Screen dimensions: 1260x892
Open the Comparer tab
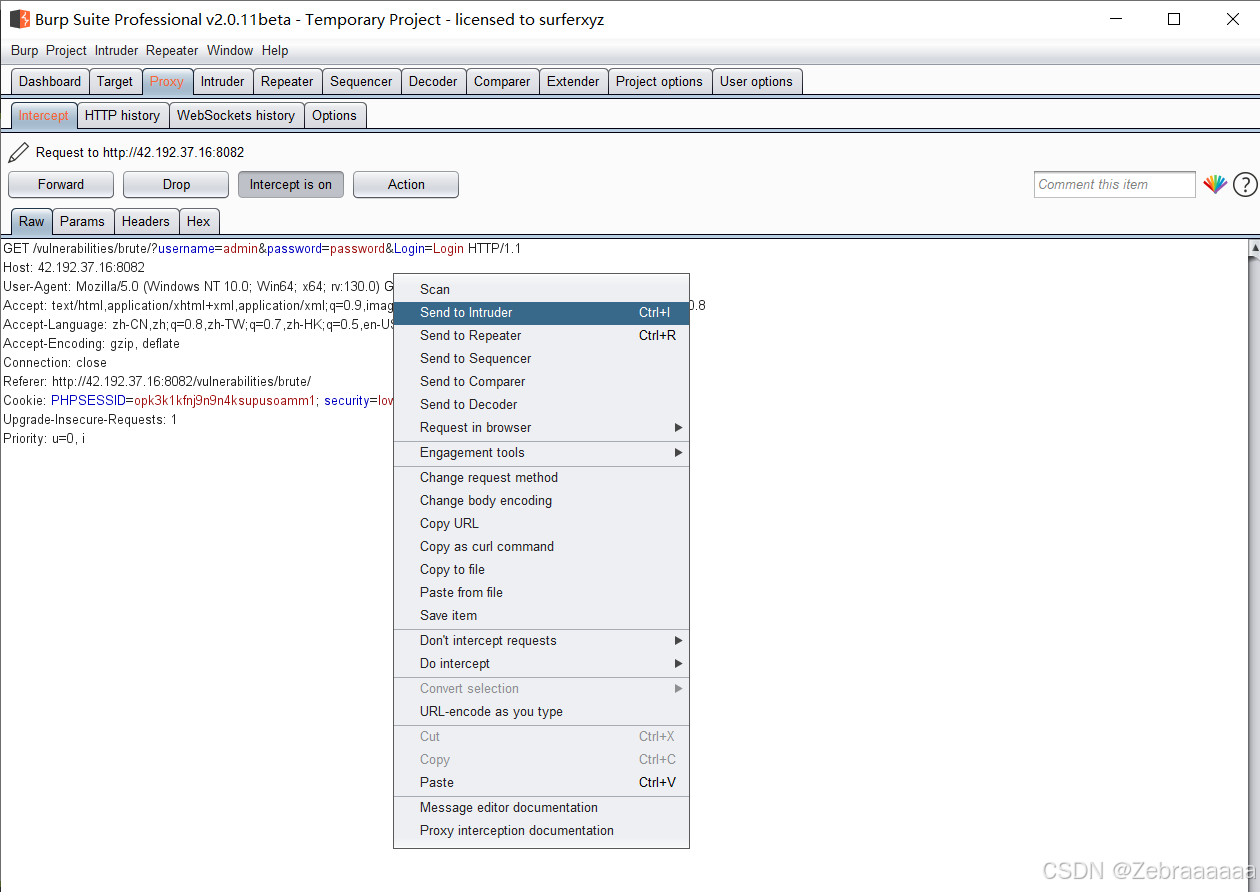[502, 81]
